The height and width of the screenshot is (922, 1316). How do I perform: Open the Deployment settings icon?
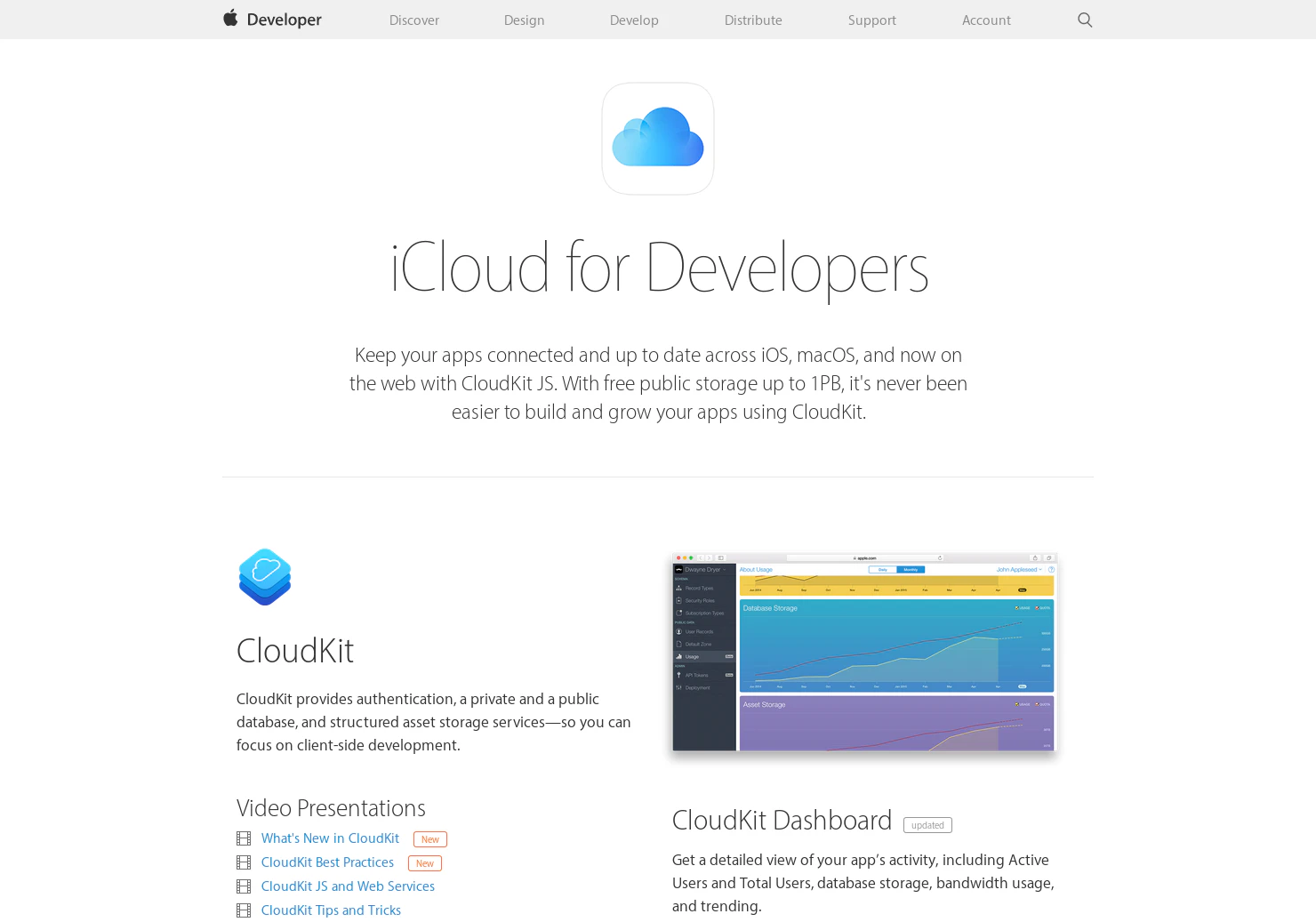pos(678,687)
